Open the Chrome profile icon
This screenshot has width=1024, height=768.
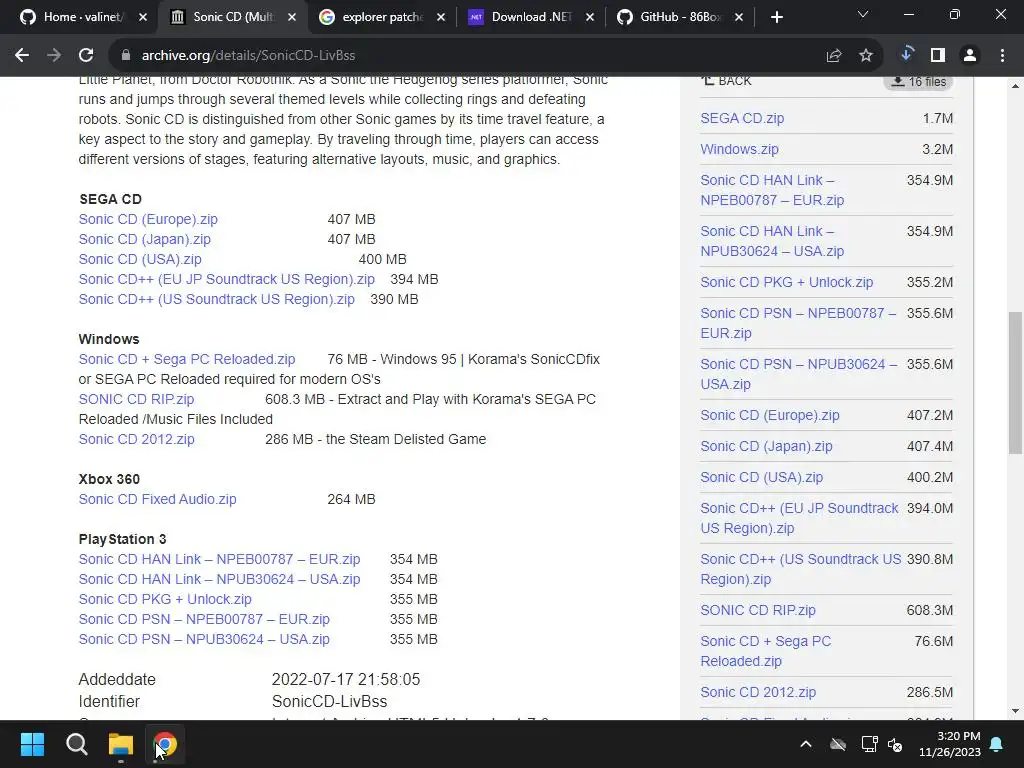click(x=970, y=56)
